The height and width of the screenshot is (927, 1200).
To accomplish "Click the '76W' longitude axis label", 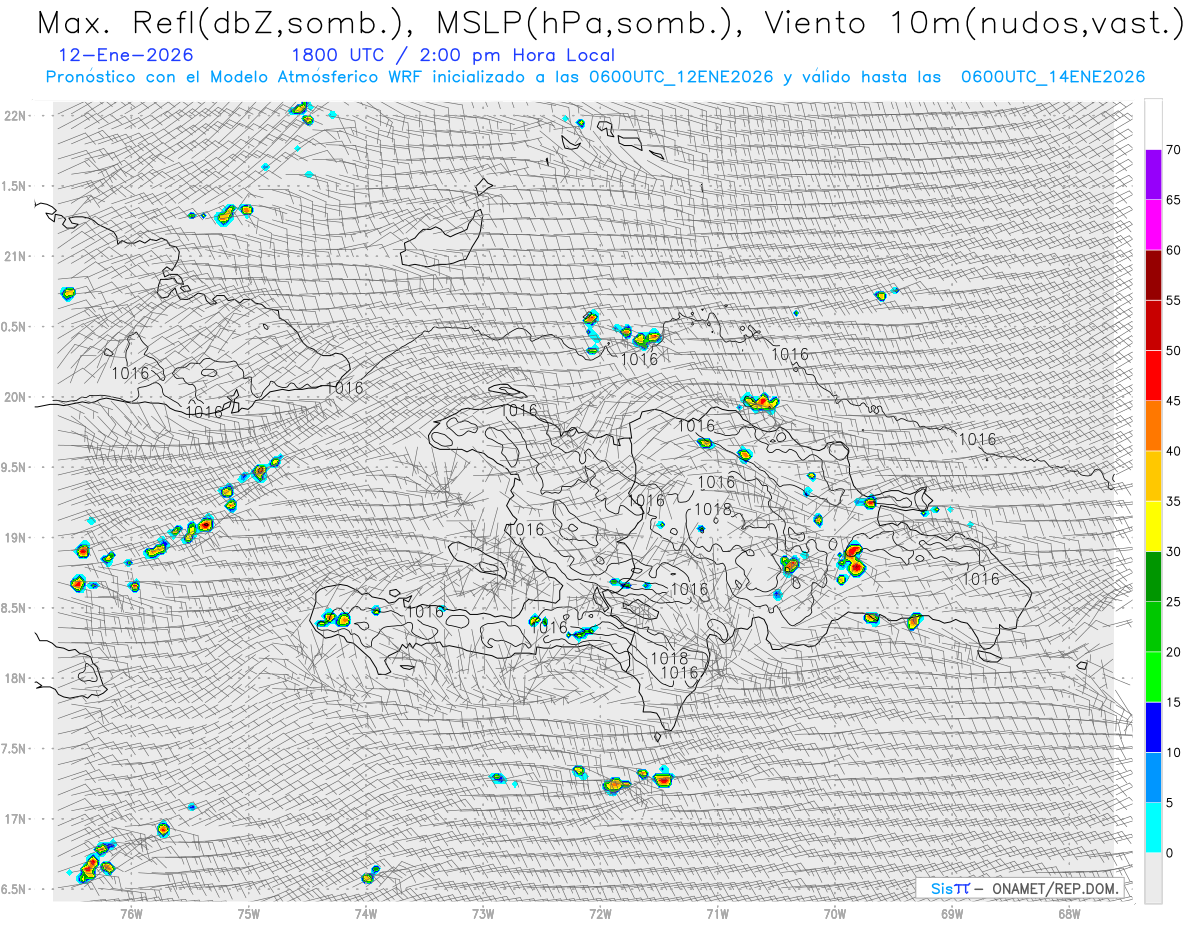I will coord(131,913).
